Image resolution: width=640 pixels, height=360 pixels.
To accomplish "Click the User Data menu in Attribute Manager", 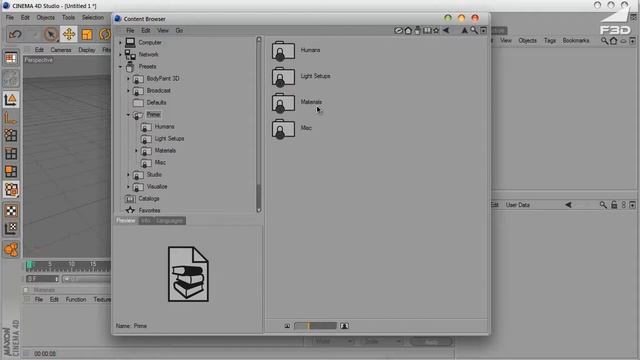I will (x=518, y=205).
